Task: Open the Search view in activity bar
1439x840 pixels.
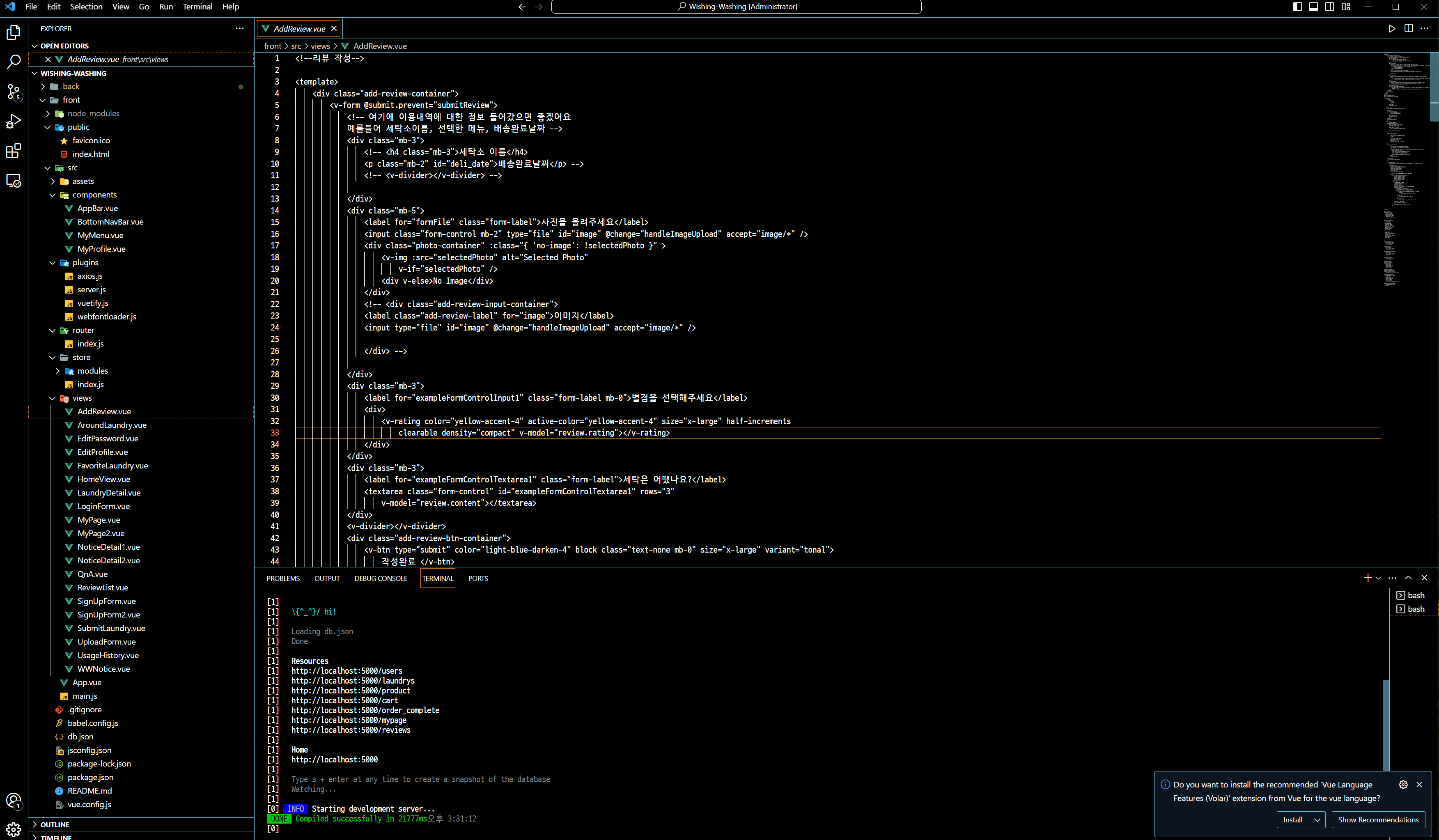Action: point(14,62)
